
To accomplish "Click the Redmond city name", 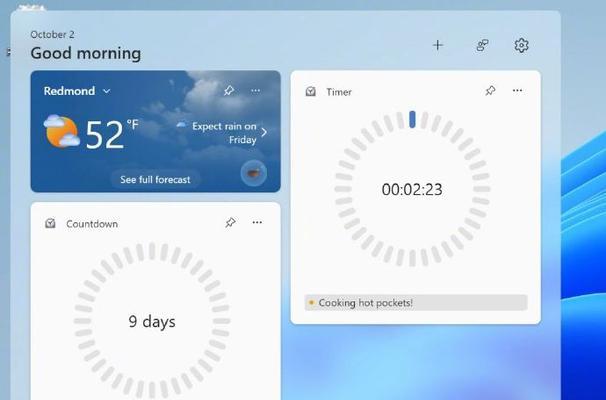I will [x=69, y=91].
